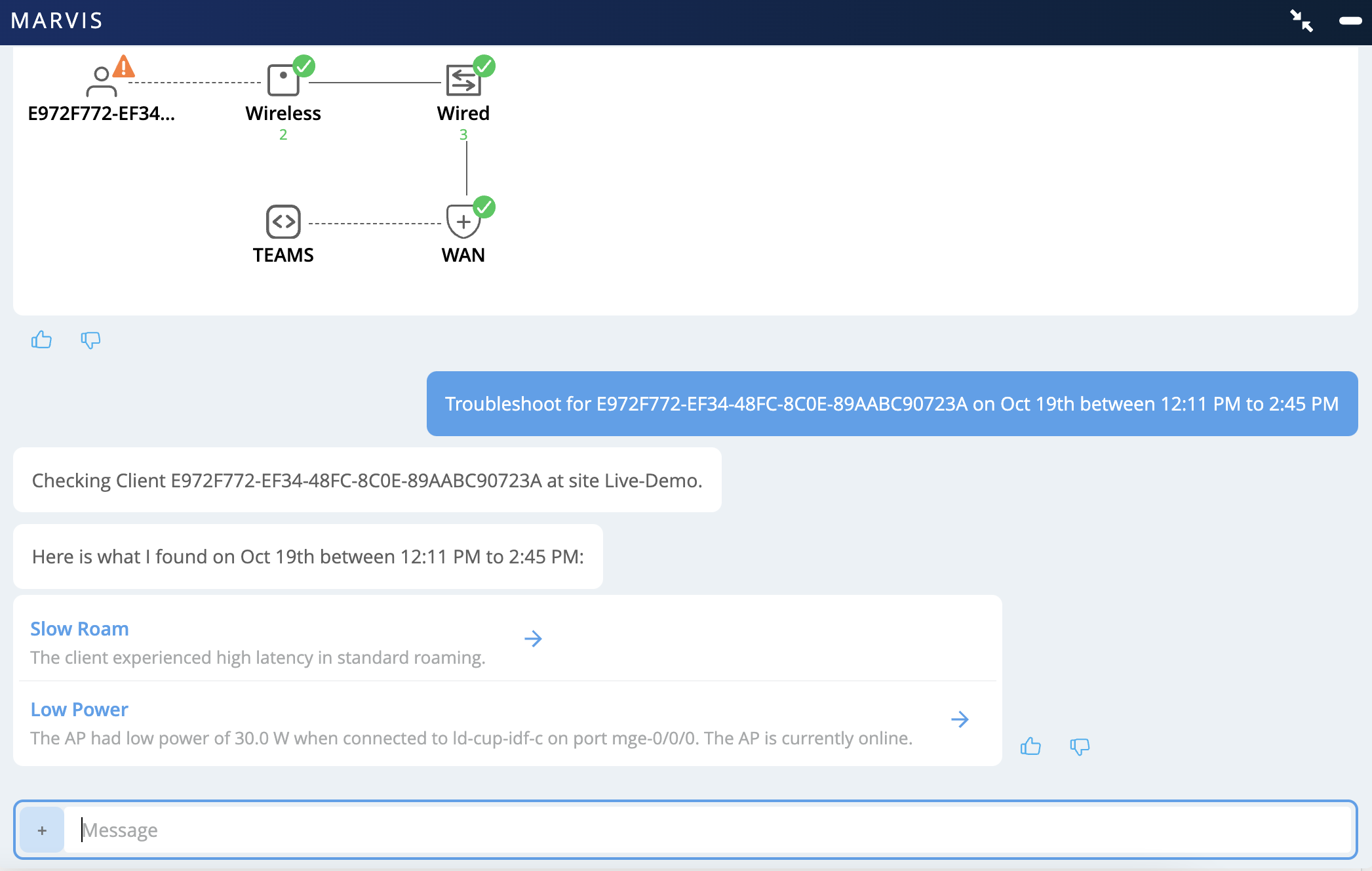Screen dimensions: 1372x871
Task: Click the Wireless count number 2
Action: pyautogui.click(x=283, y=134)
